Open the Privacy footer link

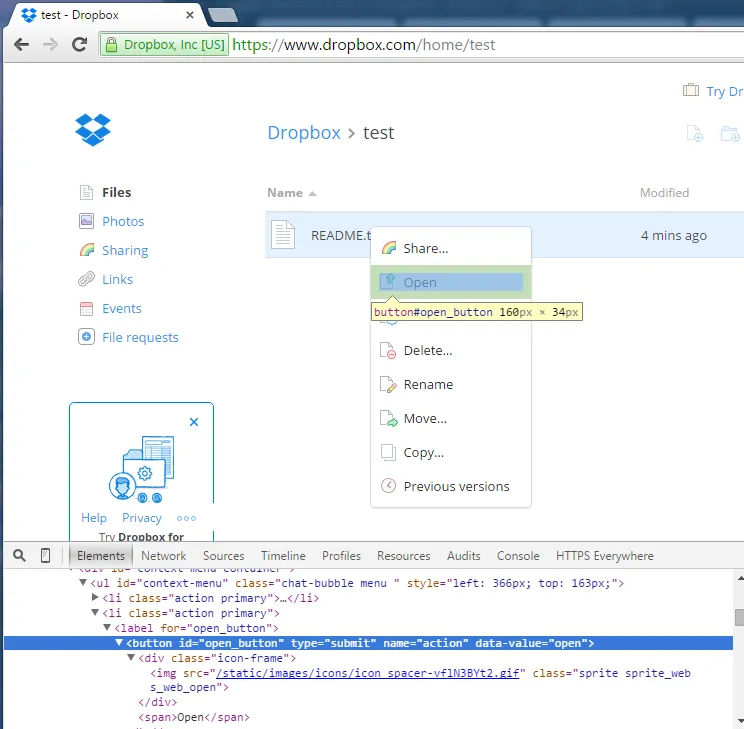[142, 518]
